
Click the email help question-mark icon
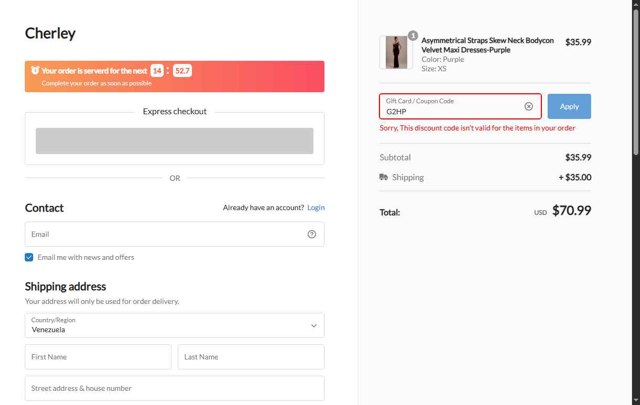pos(311,234)
